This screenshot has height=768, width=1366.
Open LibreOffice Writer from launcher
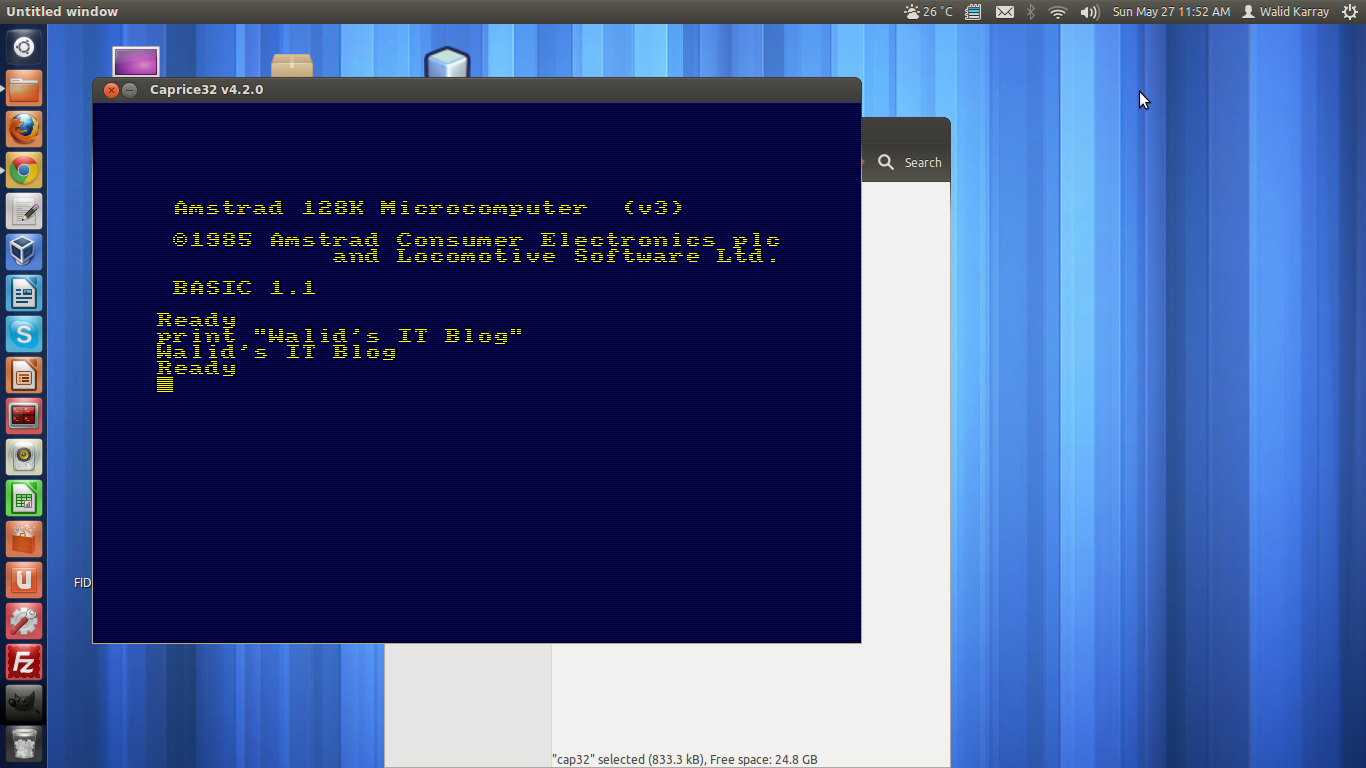point(24,293)
